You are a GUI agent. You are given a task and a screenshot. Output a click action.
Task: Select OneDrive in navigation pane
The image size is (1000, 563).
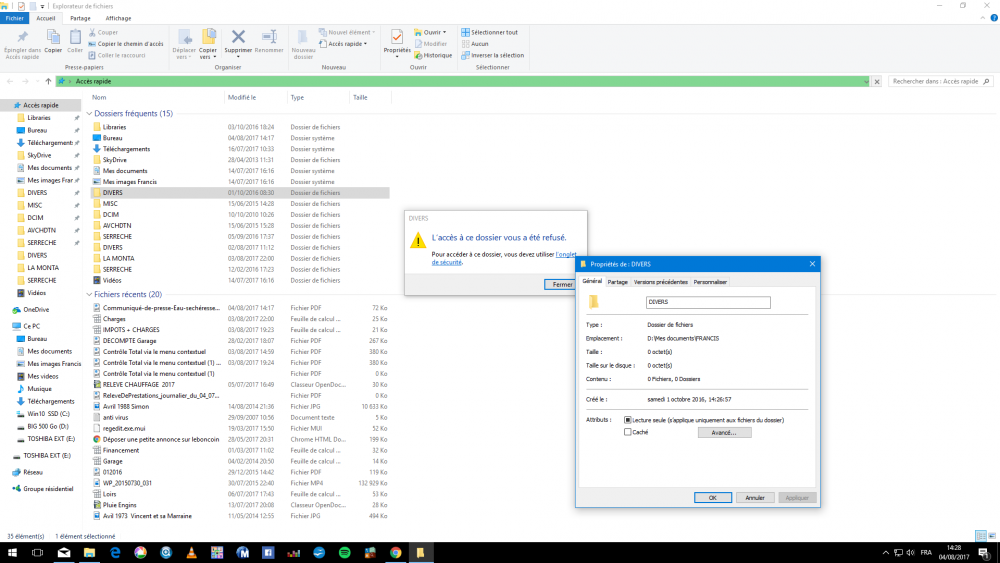(x=36, y=310)
